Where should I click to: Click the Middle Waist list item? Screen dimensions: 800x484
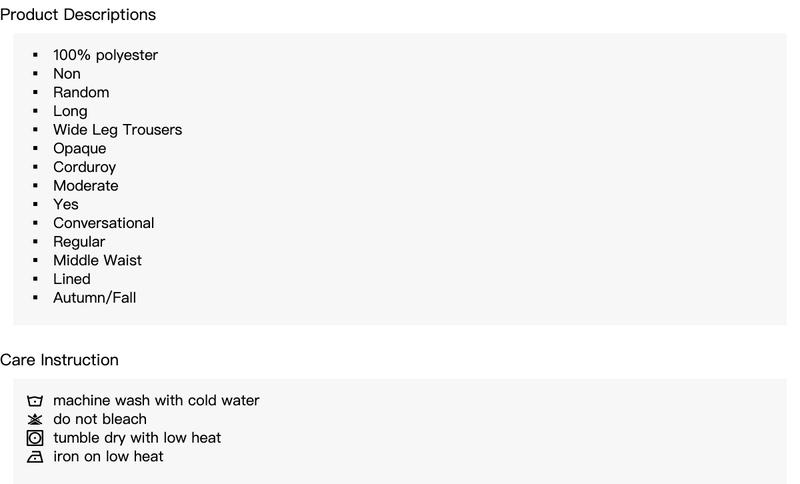pos(97,260)
